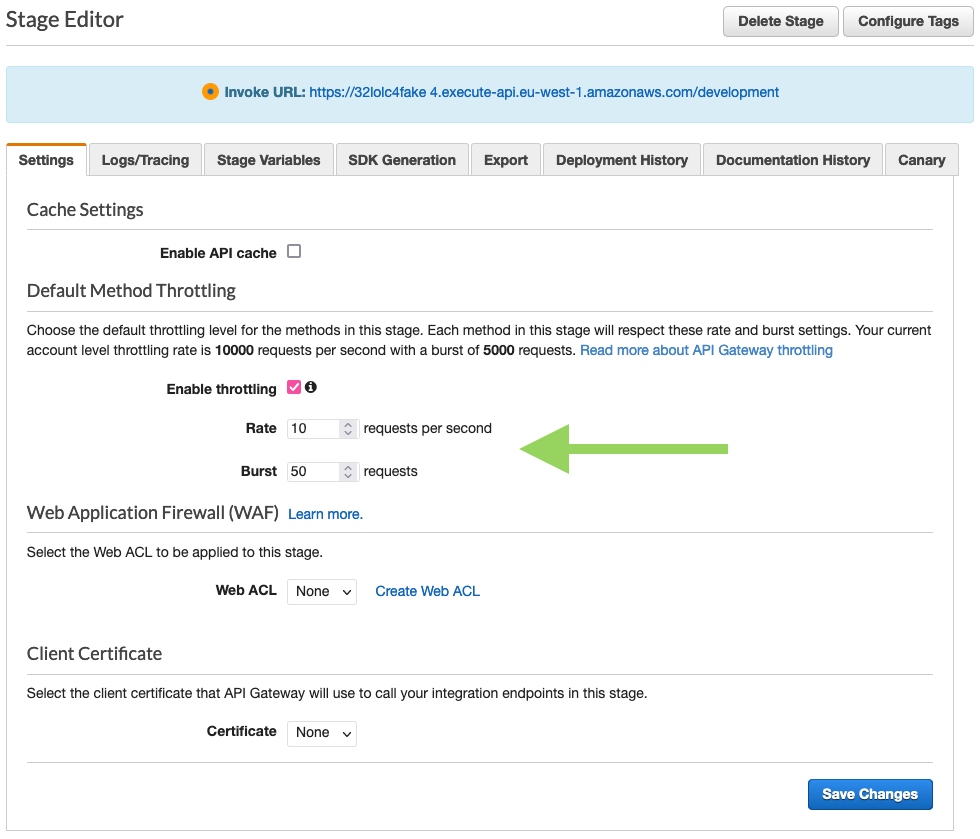Enable the API cache checkbox

coord(293,252)
